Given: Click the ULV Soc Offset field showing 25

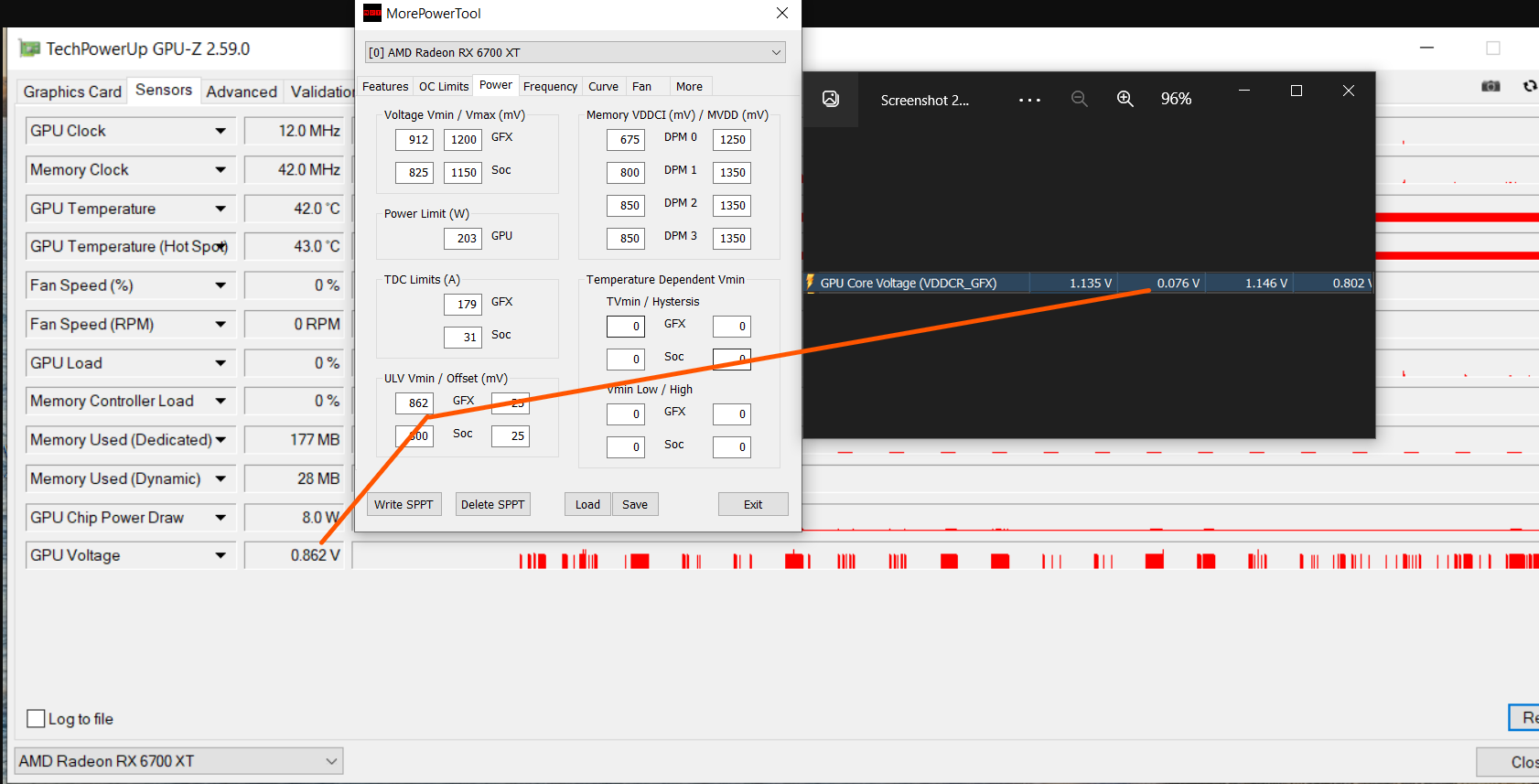Looking at the screenshot, I should pyautogui.click(x=511, y=435).
